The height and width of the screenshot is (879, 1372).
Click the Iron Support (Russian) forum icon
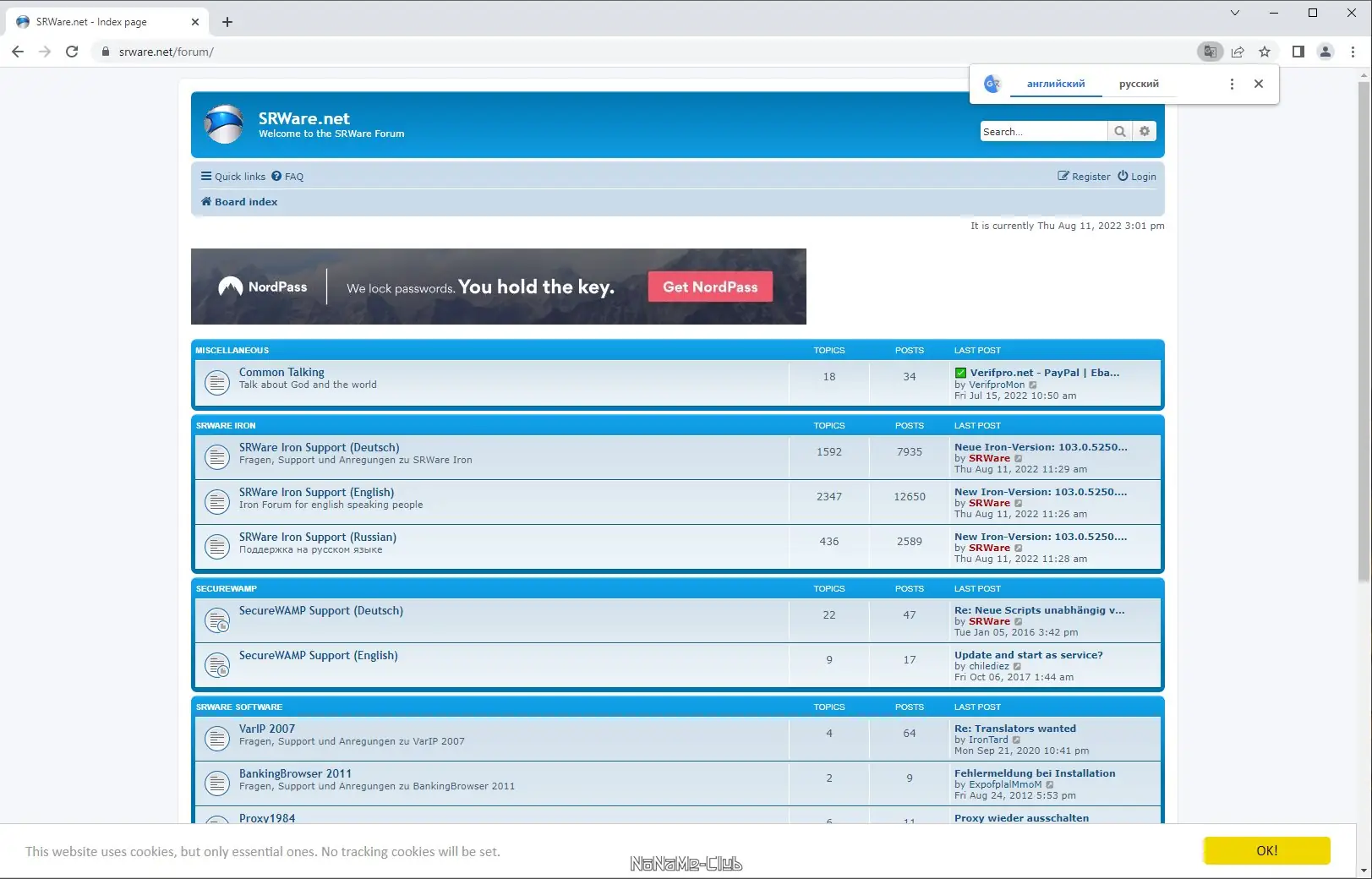click(217, 547)
